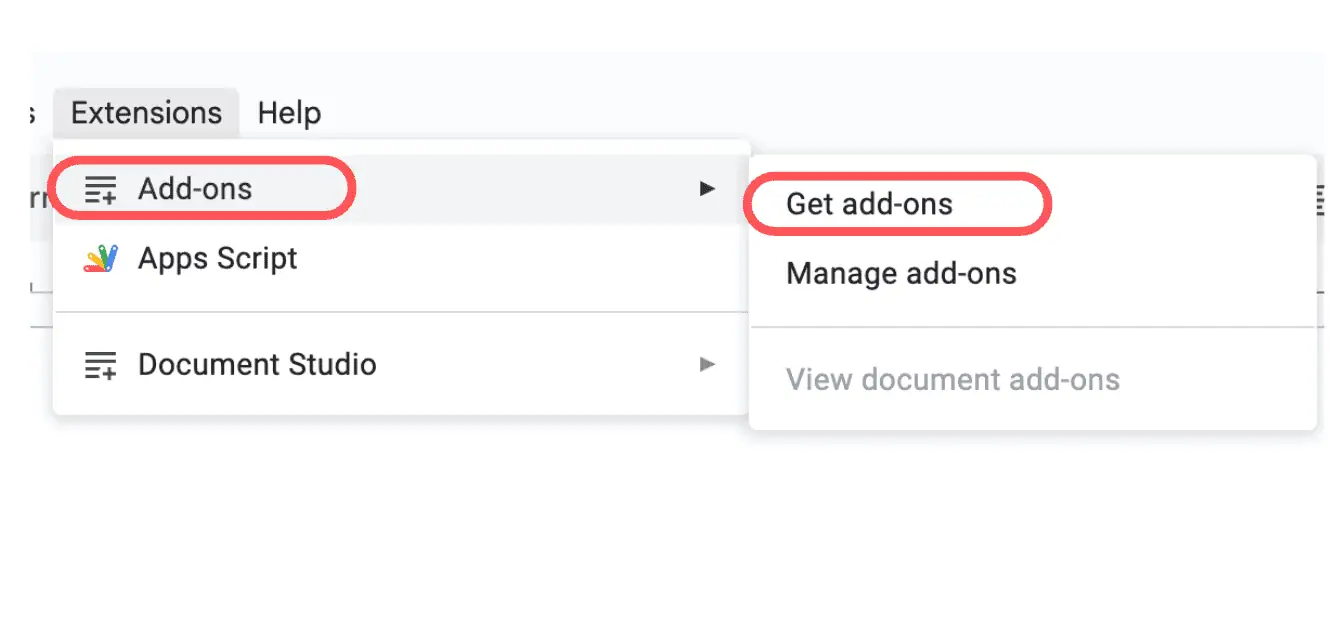Image resolution: width=1330 pixels, height=640 pixels.
Task: Click the Document Studio list icon
Action: click(100, 365)
